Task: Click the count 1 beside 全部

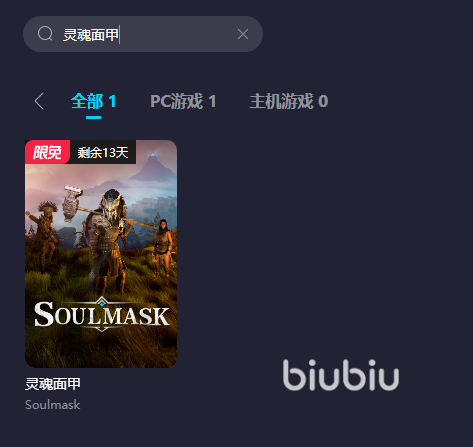Action: coord(112,101)
